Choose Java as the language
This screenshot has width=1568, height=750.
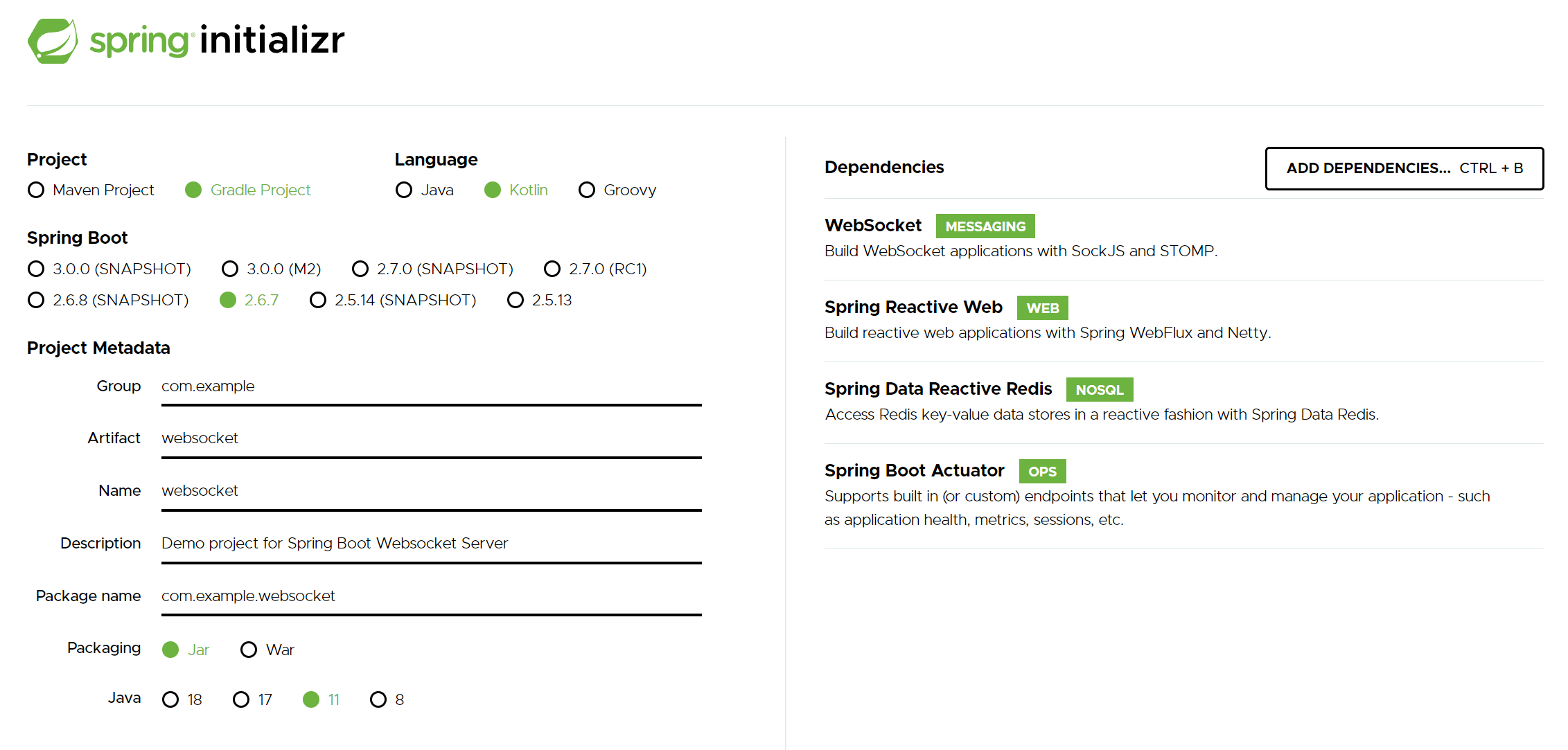coord(404,190)
